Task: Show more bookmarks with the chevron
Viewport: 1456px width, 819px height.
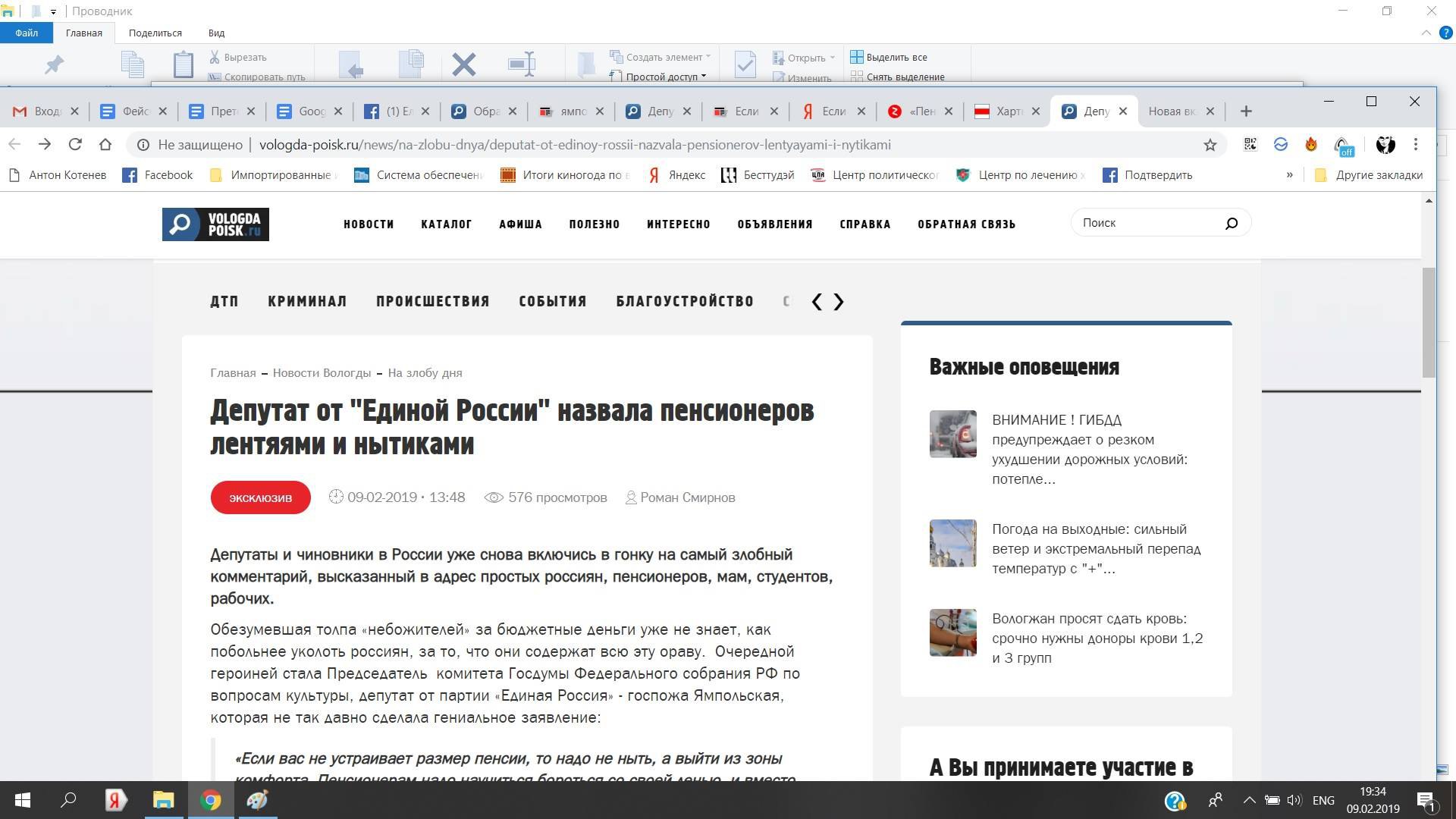Action: (x=1289, y=175)
